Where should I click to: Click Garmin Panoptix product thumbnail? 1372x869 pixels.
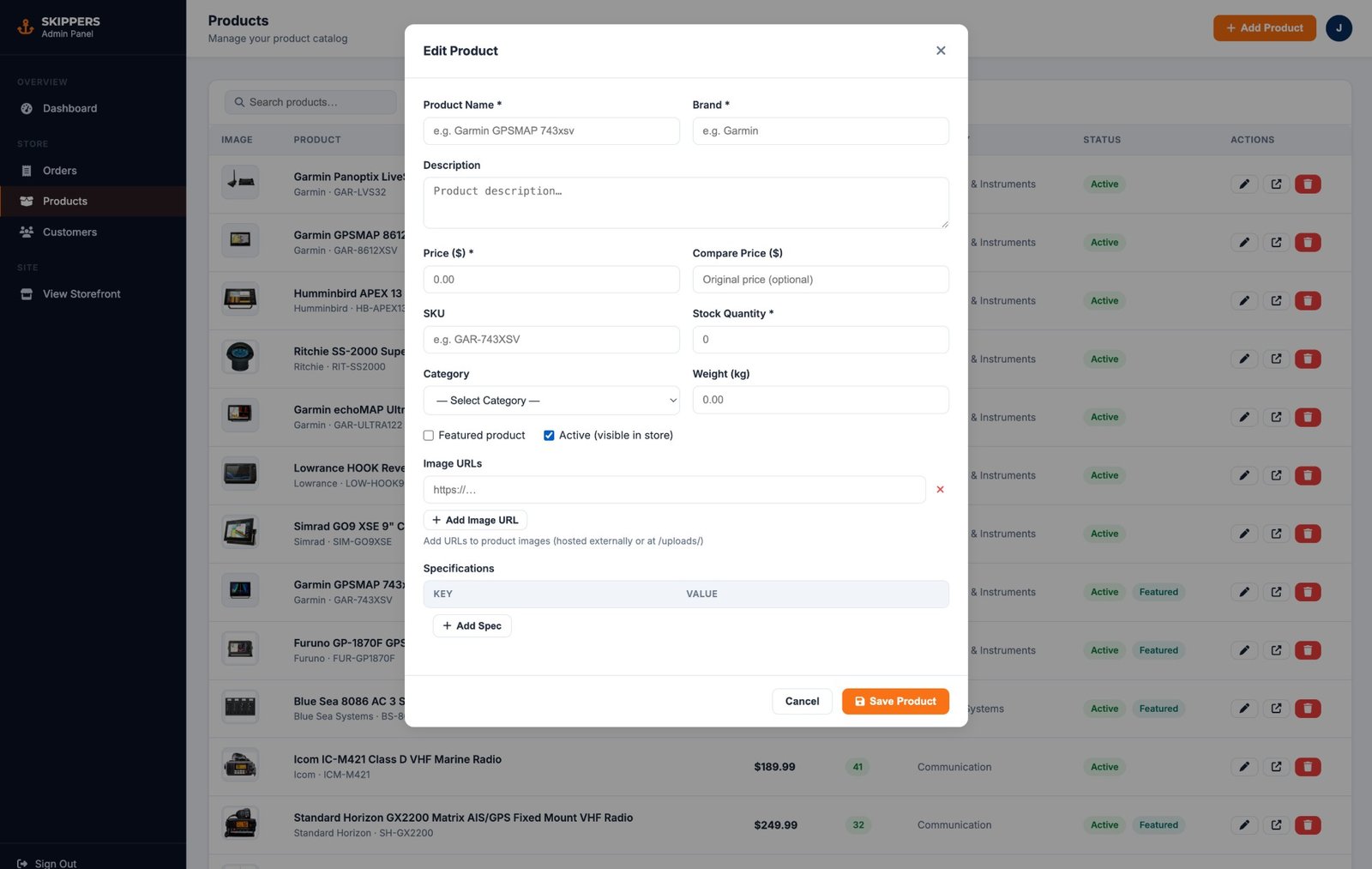coord(240,182)
